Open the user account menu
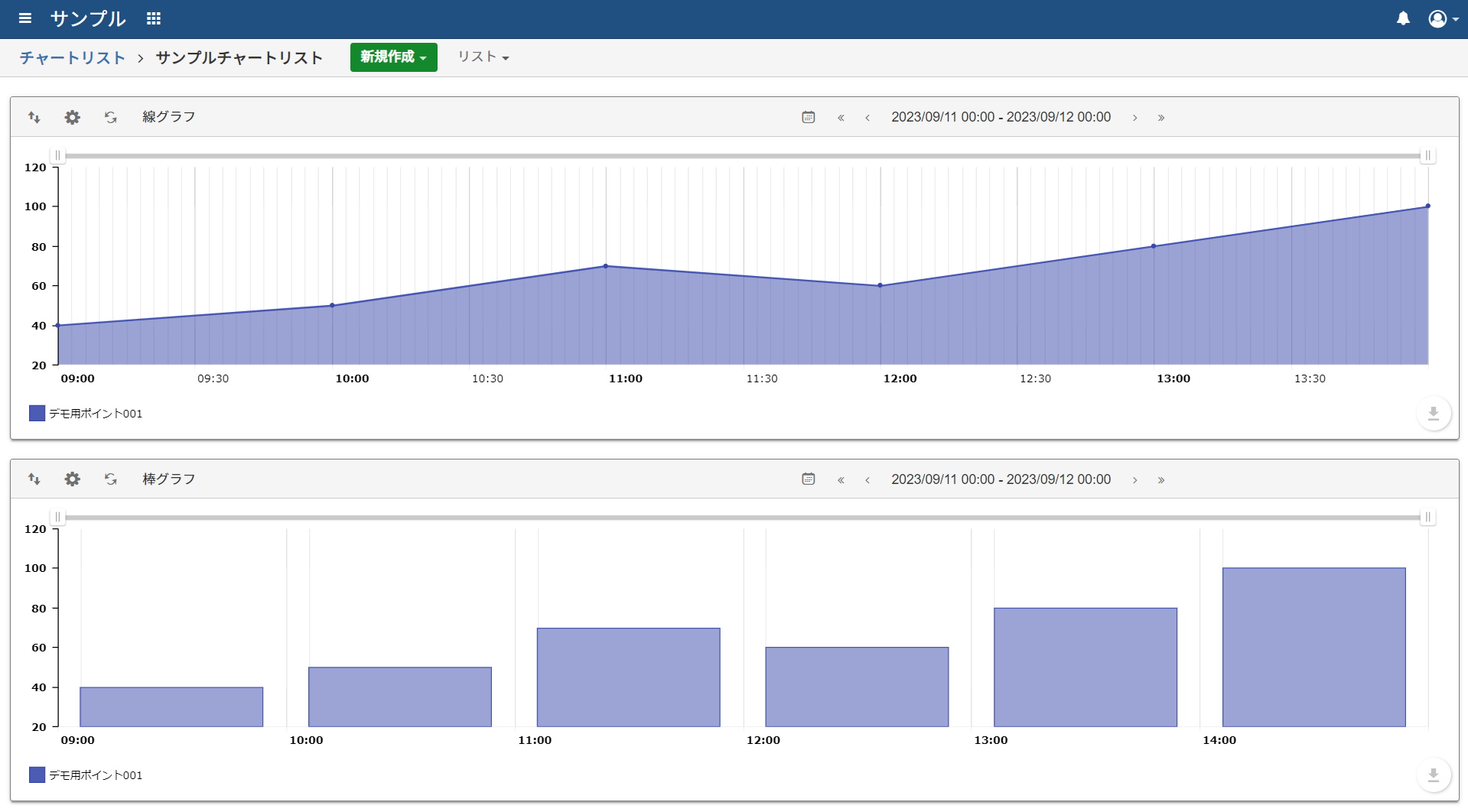Screen dimensions: 1468x812 click(x=1444, y=18)
